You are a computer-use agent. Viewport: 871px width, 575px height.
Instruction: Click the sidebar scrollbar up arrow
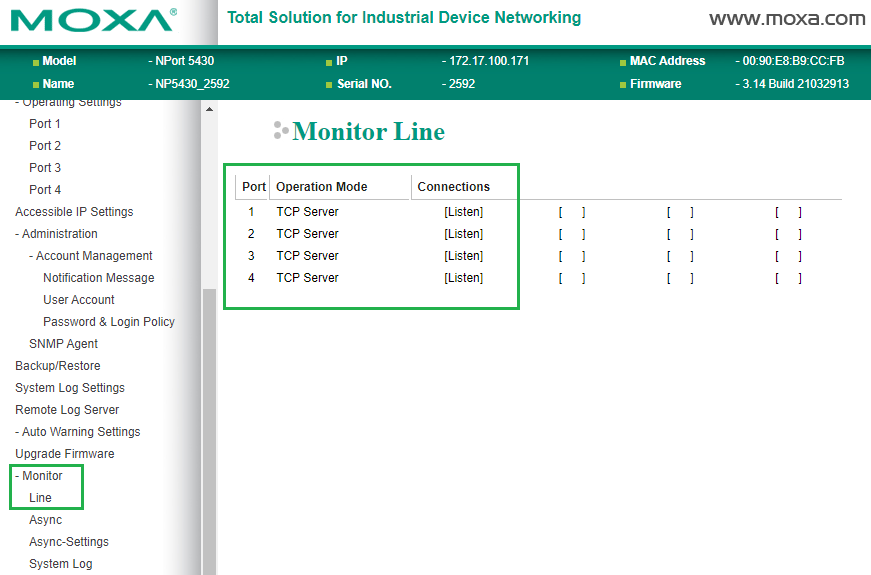(209, 108)
